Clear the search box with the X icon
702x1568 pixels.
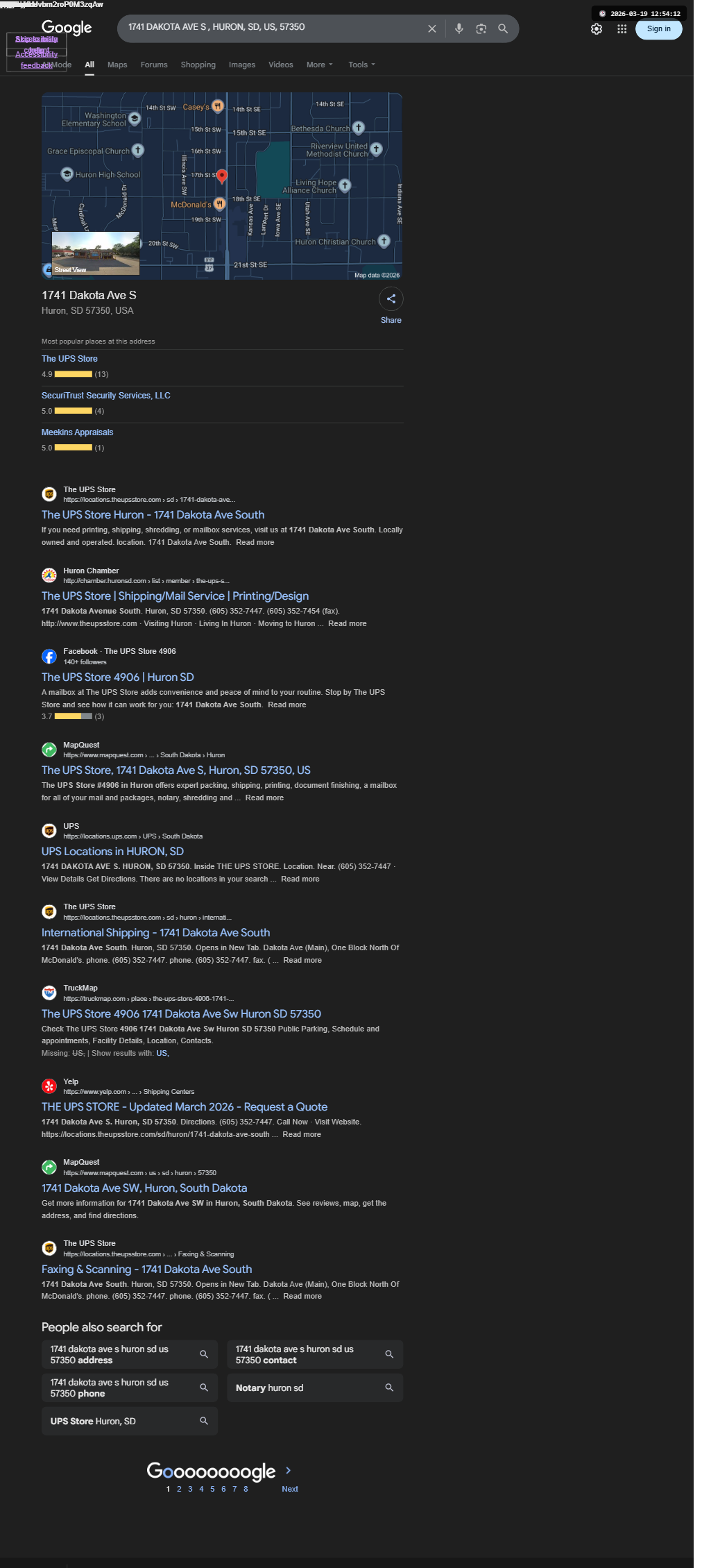click(x=431, y=28)
